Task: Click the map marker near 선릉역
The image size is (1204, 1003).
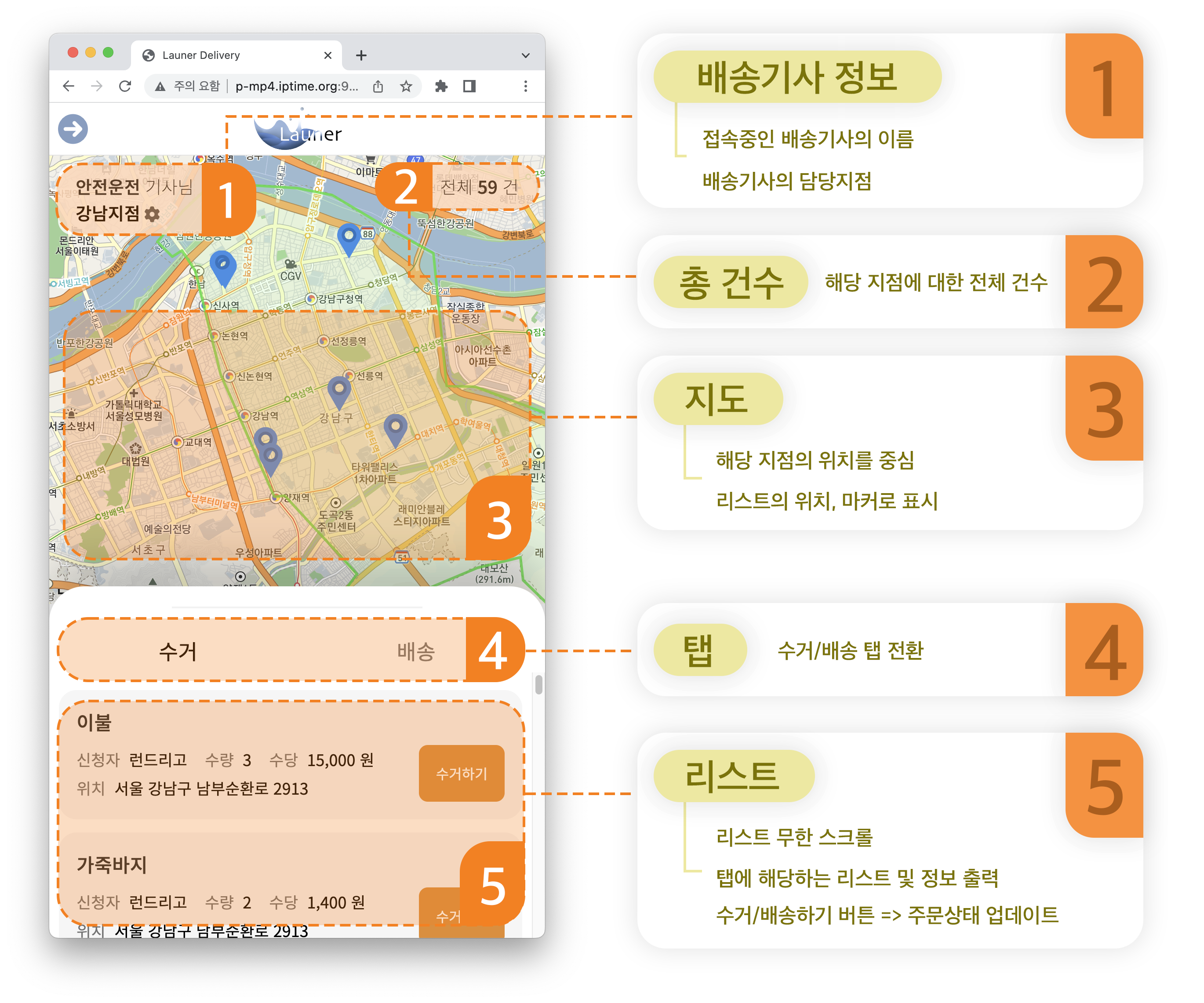Action: click(339, 390)
